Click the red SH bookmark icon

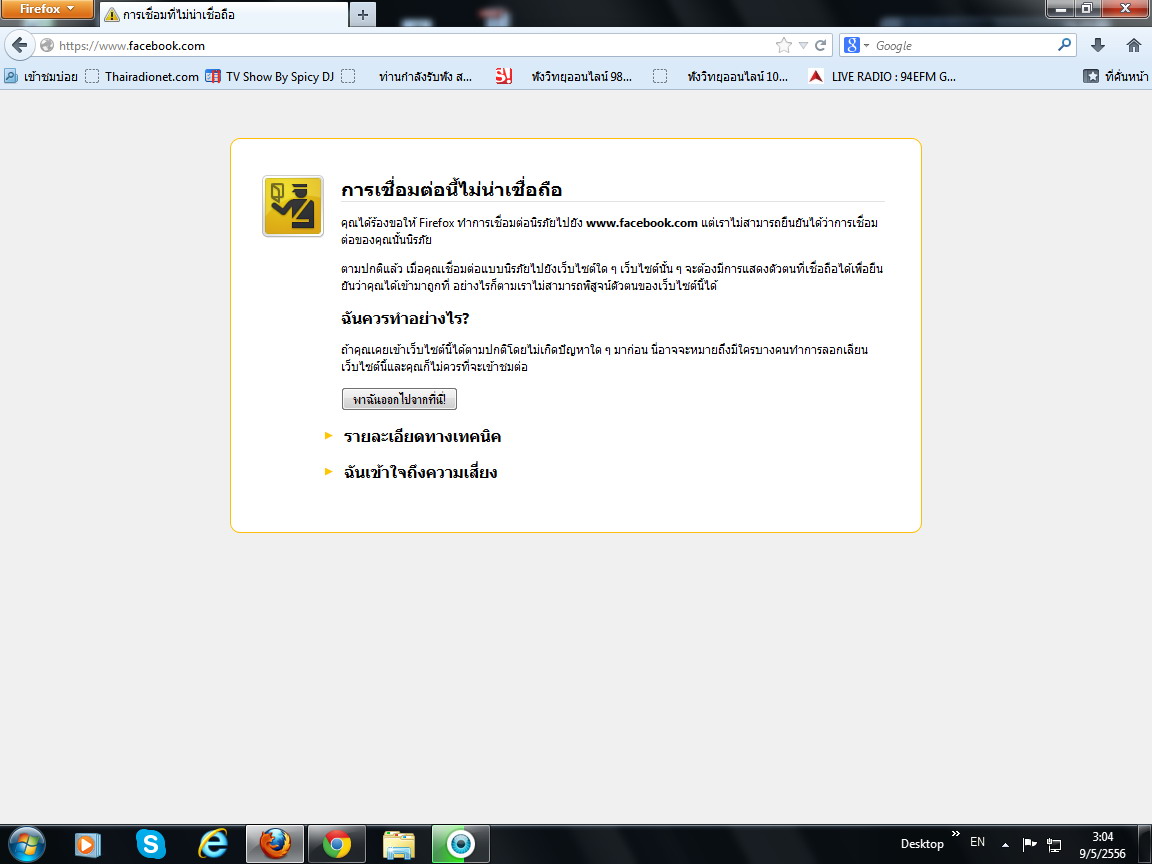503,76
